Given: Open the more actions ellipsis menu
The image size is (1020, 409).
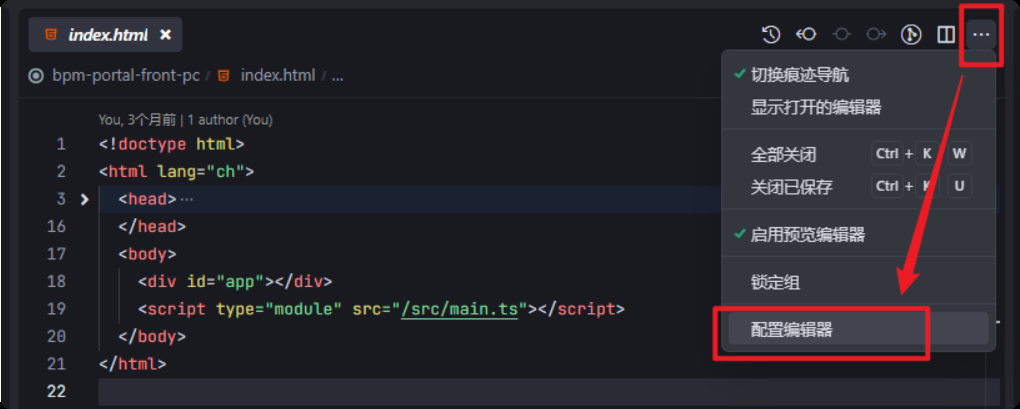Looking at the screenshot, I should coord(981,34).
